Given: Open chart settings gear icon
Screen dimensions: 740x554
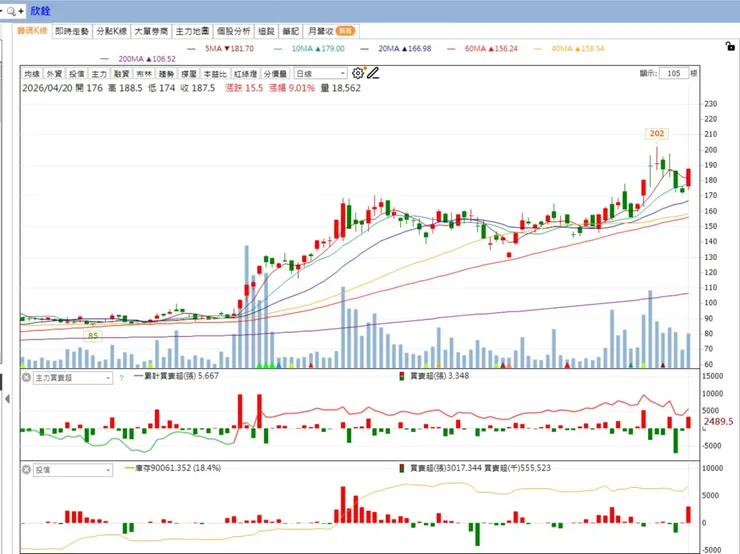Looking at the screenshot, I should [358, 73].
